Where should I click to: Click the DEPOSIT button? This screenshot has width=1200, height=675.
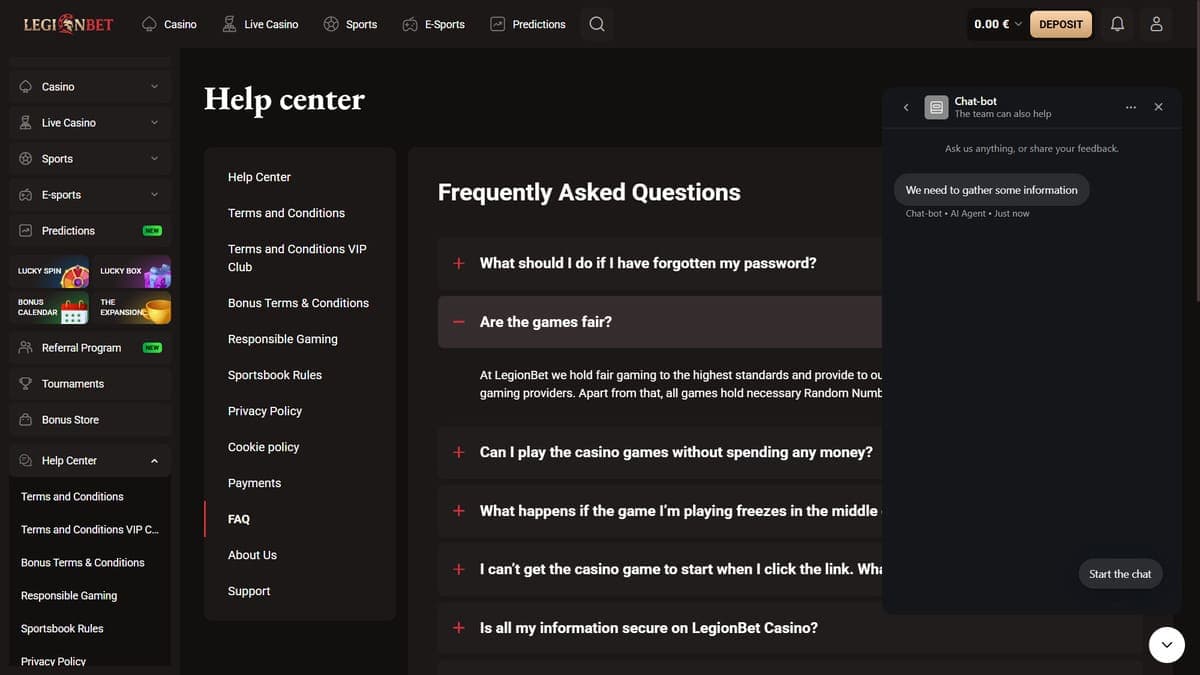[x=1061, y=24]
